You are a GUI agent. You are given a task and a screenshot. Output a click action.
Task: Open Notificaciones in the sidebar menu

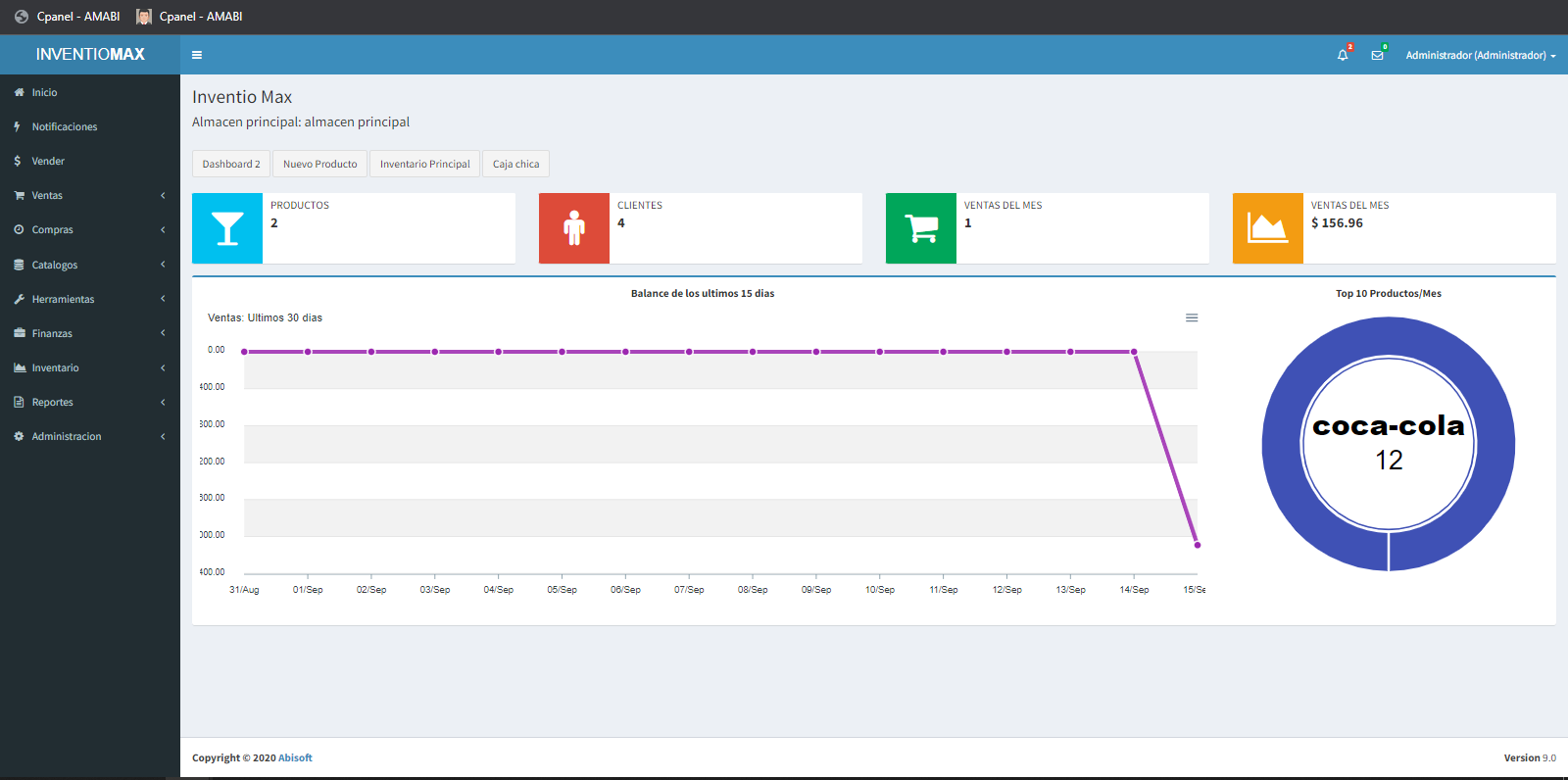click(90, 126)
